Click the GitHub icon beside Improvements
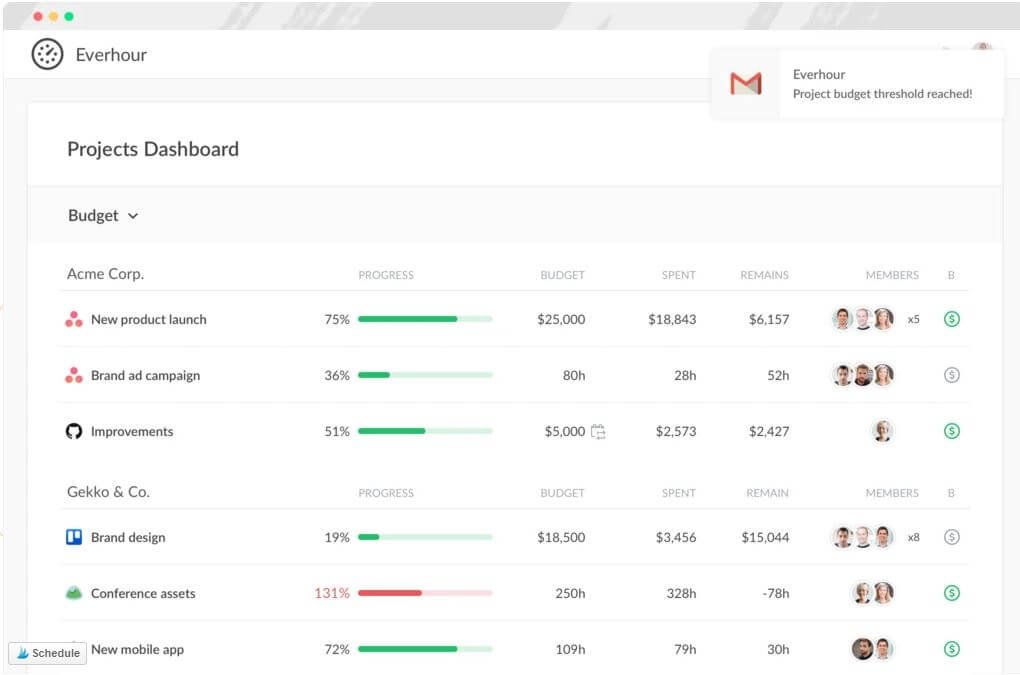 [73, 432]
